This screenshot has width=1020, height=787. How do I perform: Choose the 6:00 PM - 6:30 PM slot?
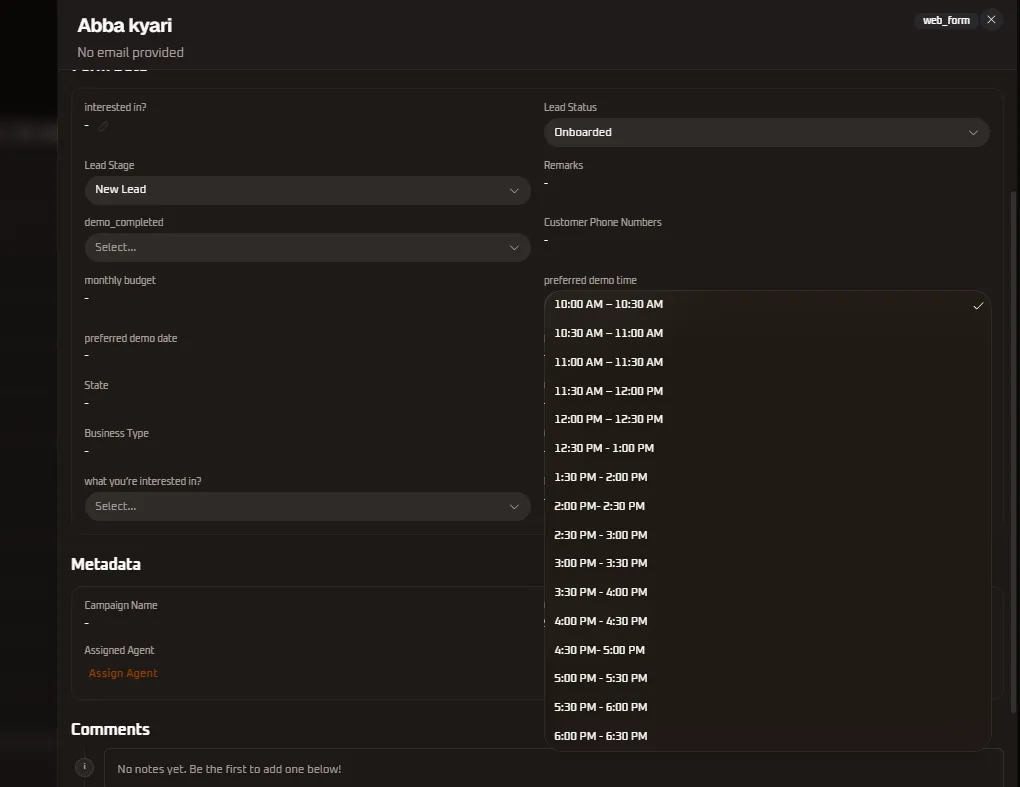[x=768, y=736]
